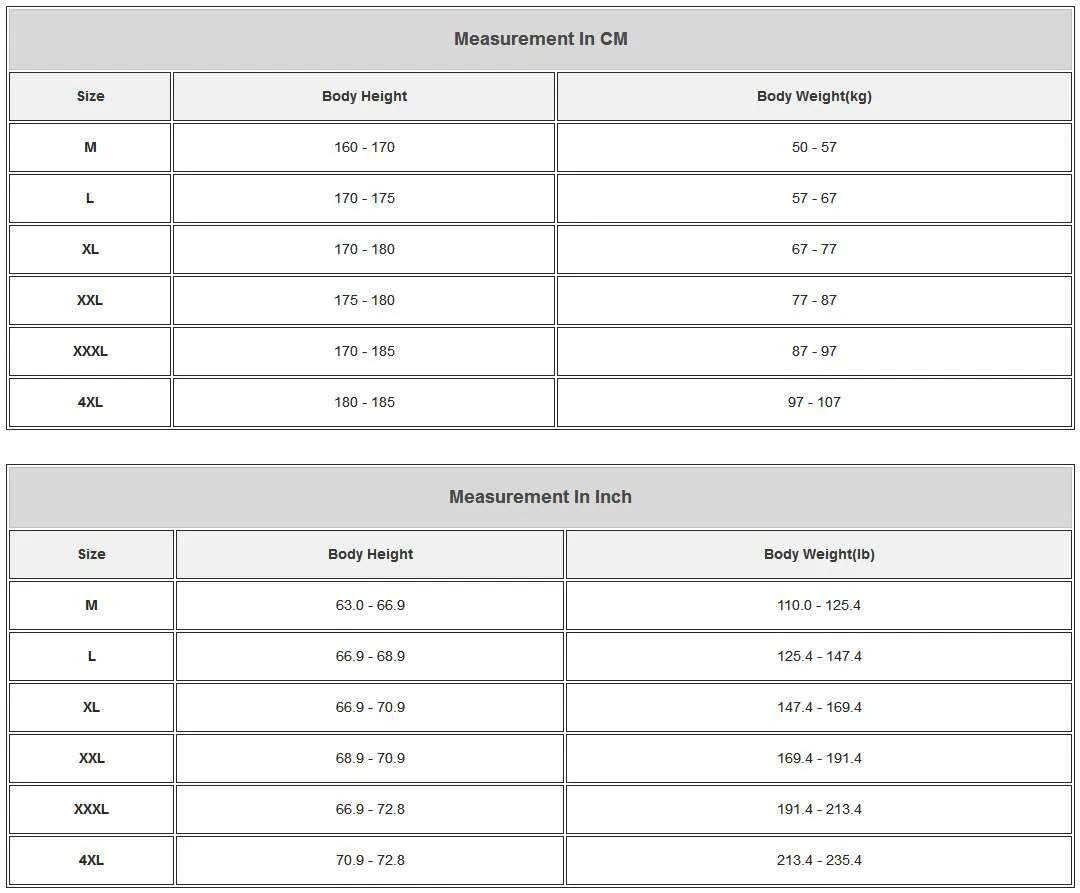Click the 63.0 - 66.9 height cell
Viewport: 1080px width, 893px height.
(370, 605)
